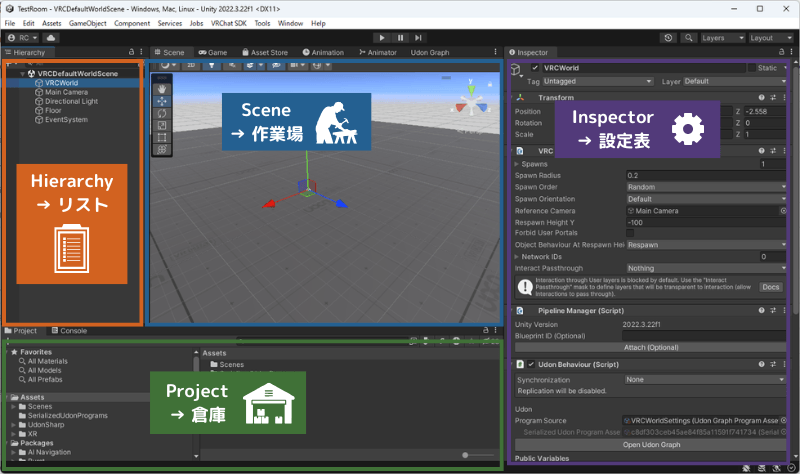Open the VRChat SDK menu

(x=229, y=23)
